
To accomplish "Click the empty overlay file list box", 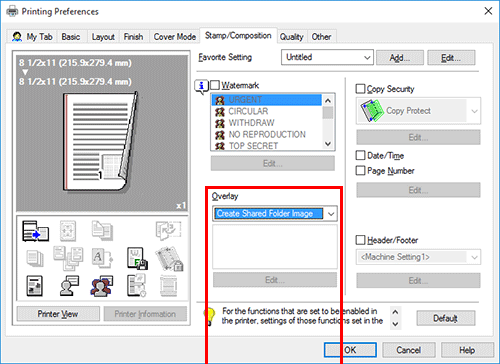I will point(275,246).
